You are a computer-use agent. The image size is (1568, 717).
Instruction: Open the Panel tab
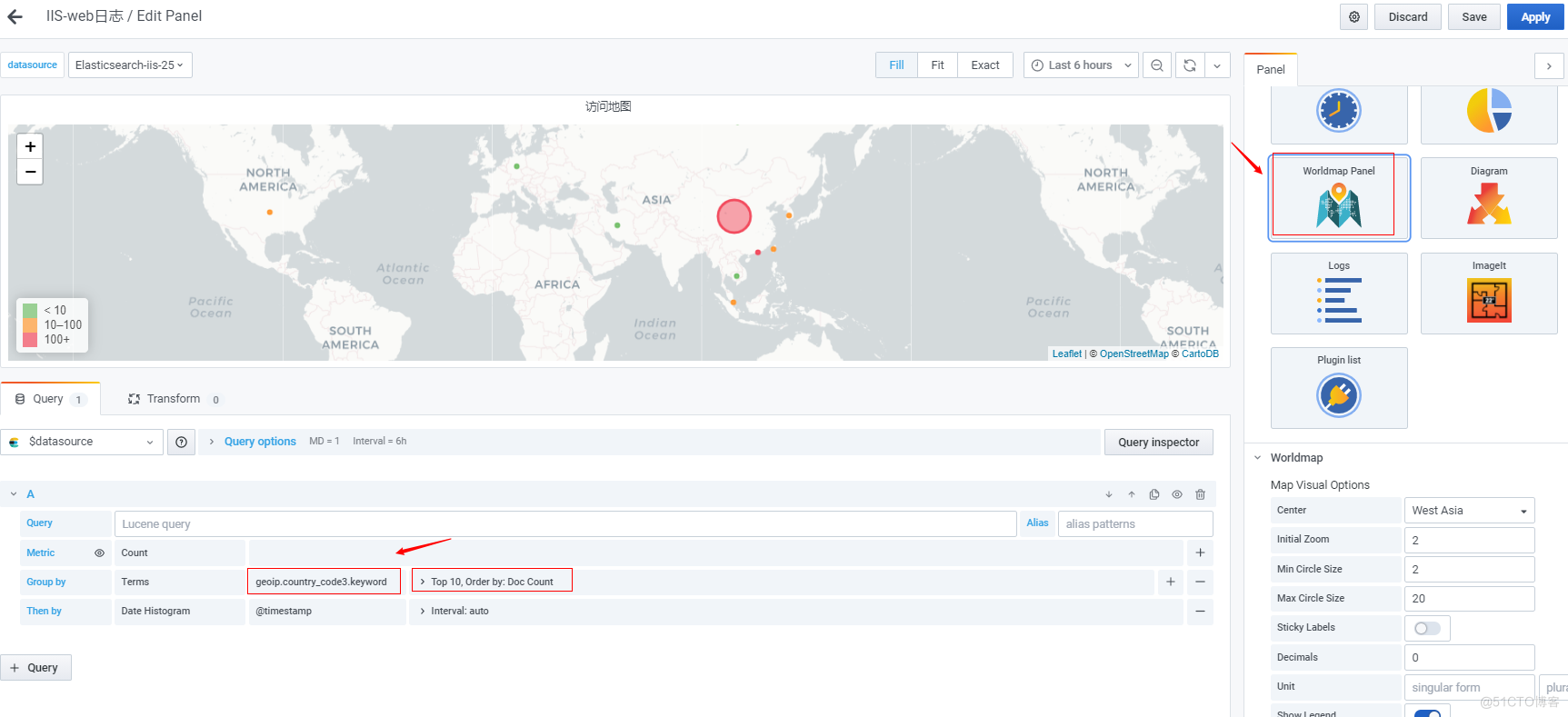[1271, 69]
